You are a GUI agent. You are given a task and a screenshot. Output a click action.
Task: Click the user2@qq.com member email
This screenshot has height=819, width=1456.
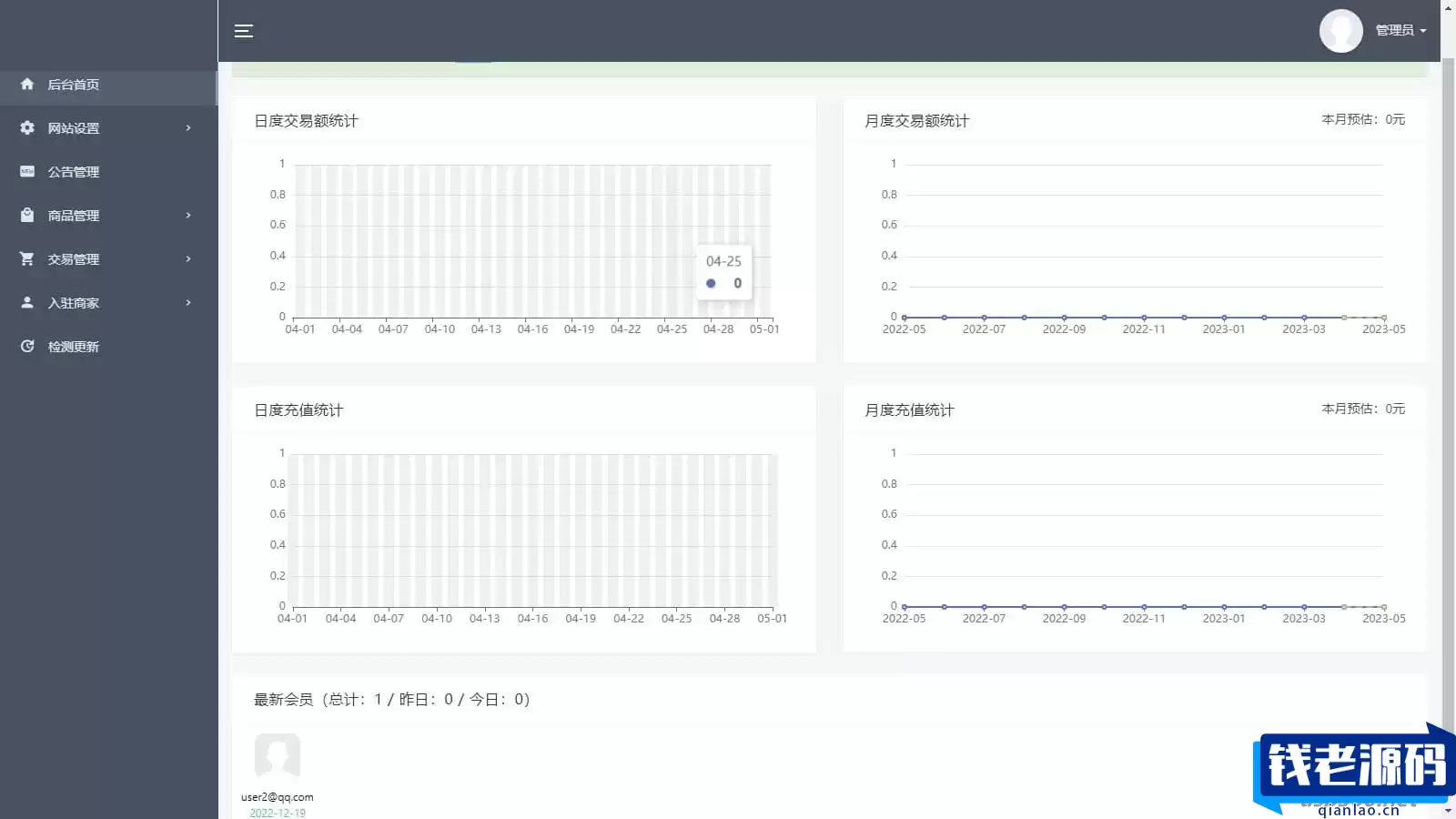[278, 797]
